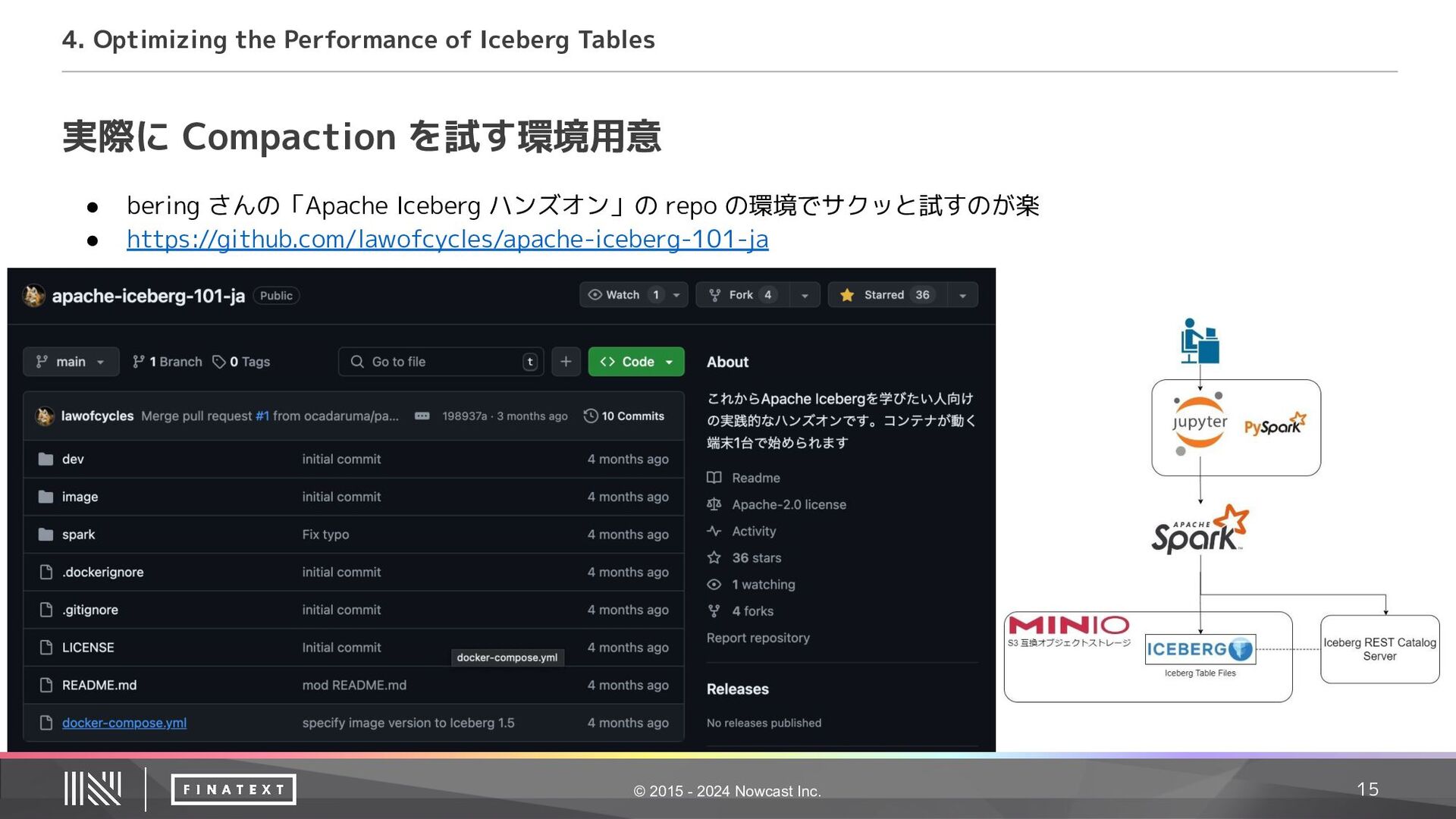Click the file icon beside .gitignore
This screenshot has height=819, width=1456.
[x=45, y=610]
